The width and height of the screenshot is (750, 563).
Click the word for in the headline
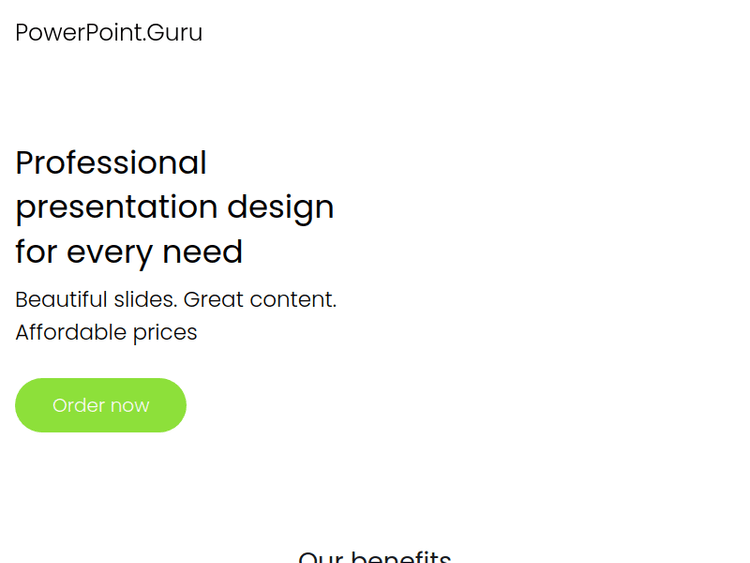pyautogui.click(x=36, y=252)
